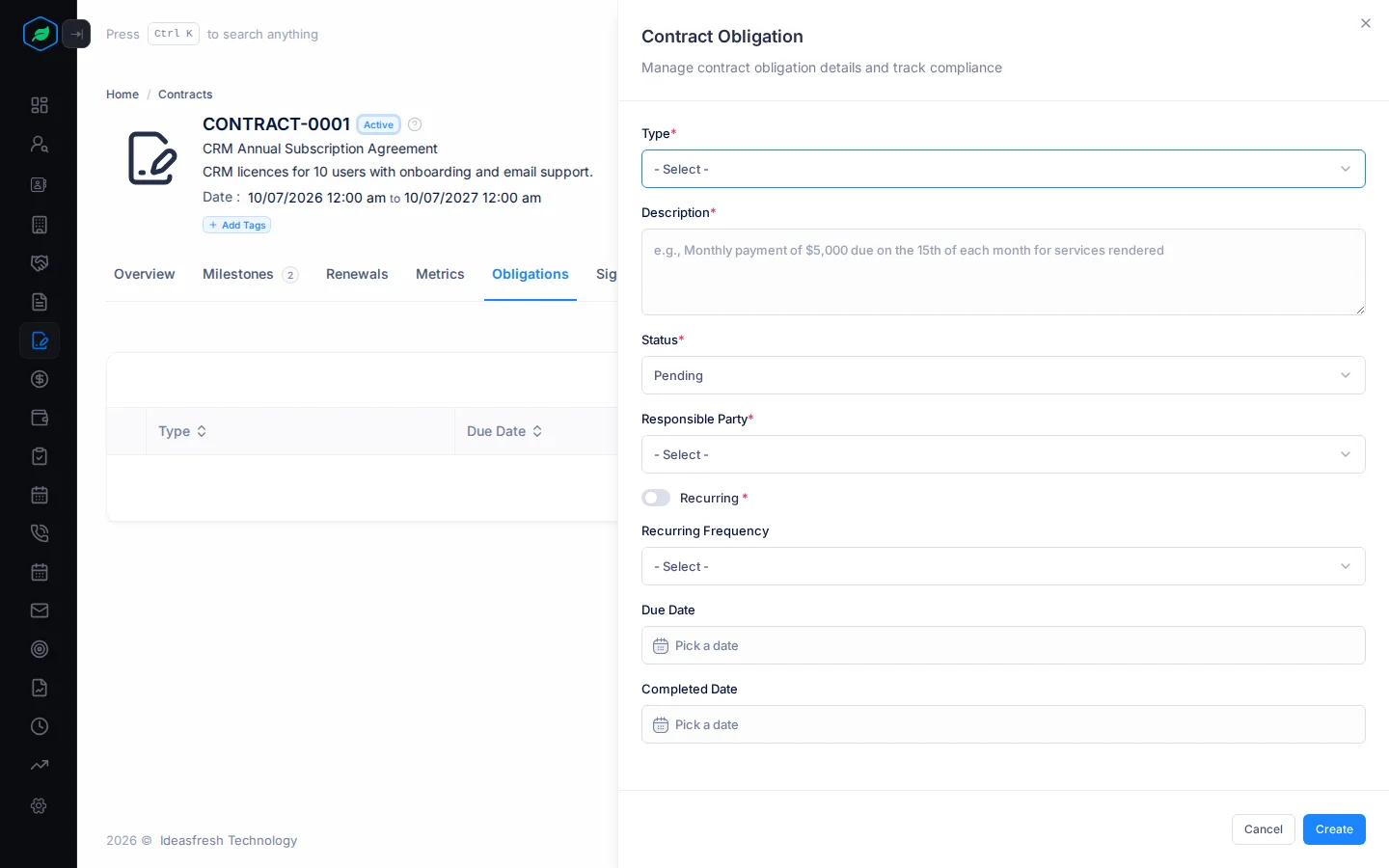Image resolution: width=1389 pixels, height=868 pixels.
Task: Open the chart document reports icon
Action: (40, 688)
